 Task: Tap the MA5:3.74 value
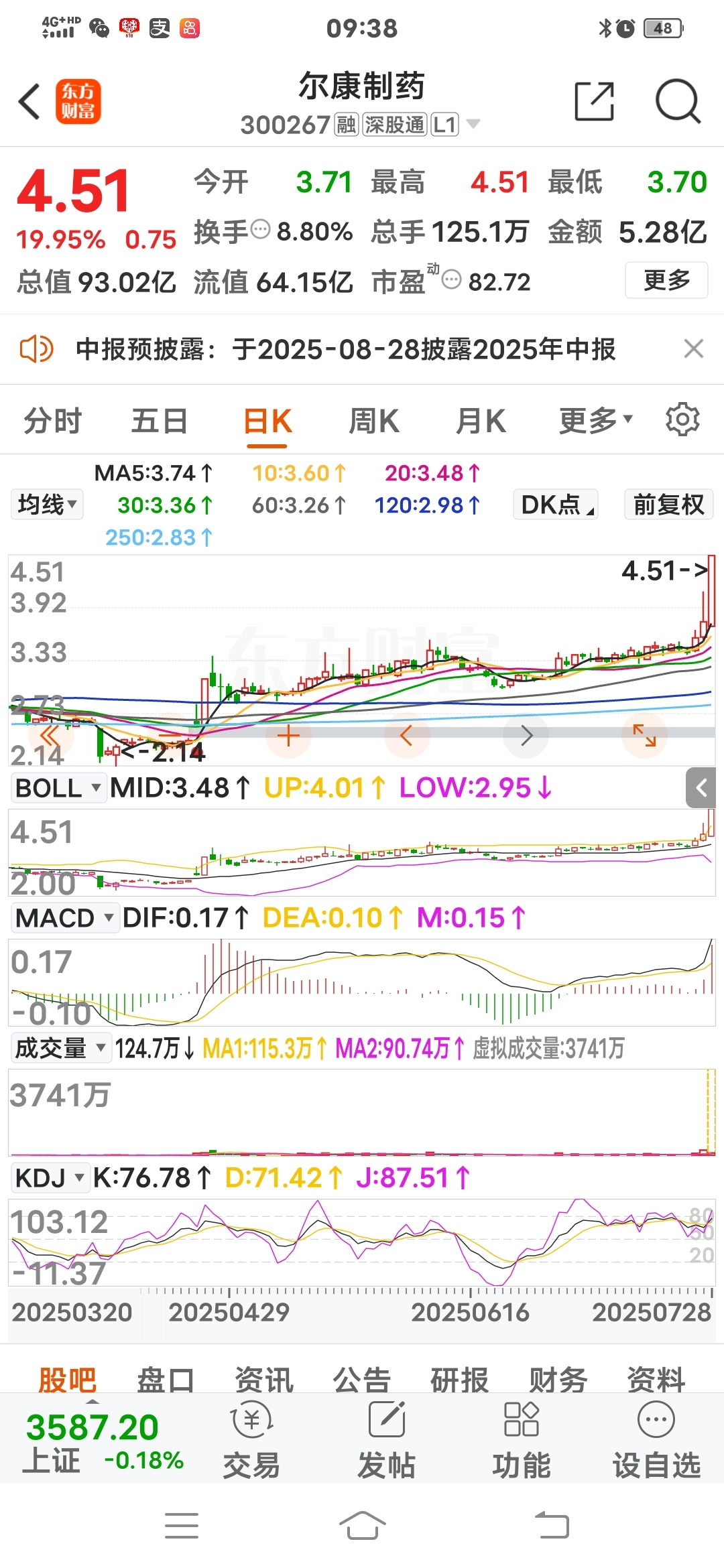[x=154, y=473]
